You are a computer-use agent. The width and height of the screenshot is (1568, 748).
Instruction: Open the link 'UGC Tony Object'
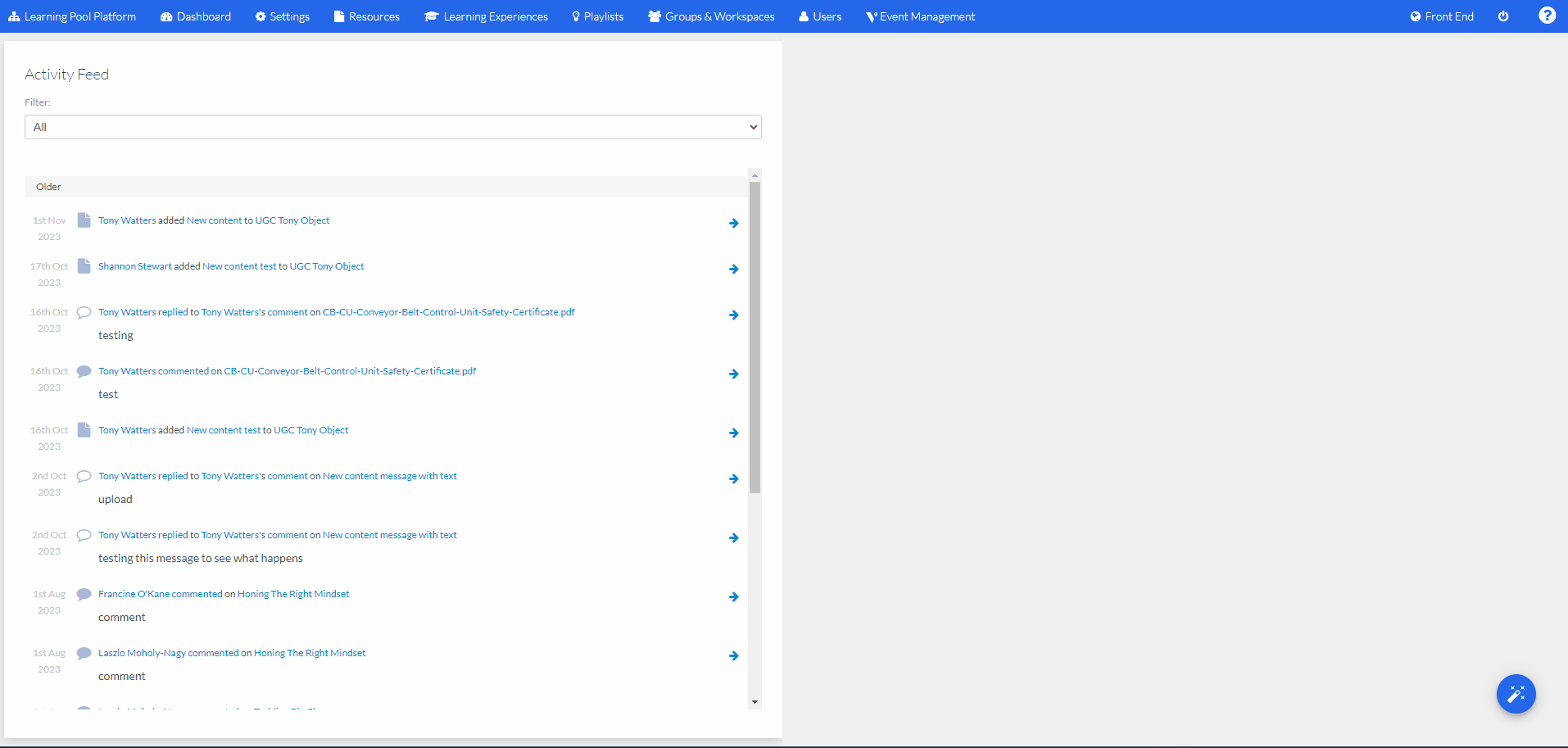(x=292, y=220)
